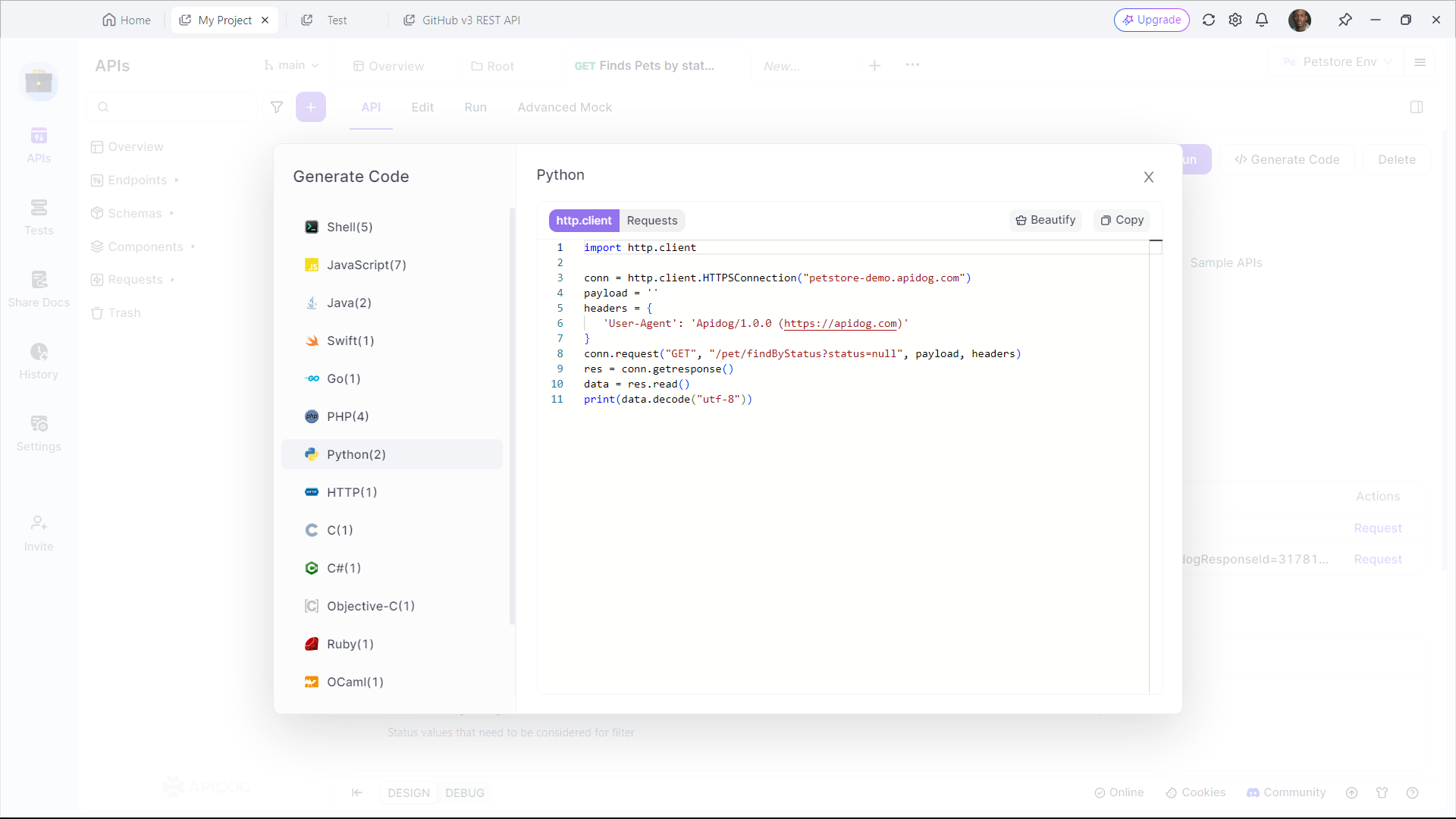Click the Delete button
The width and height of the screenshot is (1456, 819).
tap(1397, 159)
